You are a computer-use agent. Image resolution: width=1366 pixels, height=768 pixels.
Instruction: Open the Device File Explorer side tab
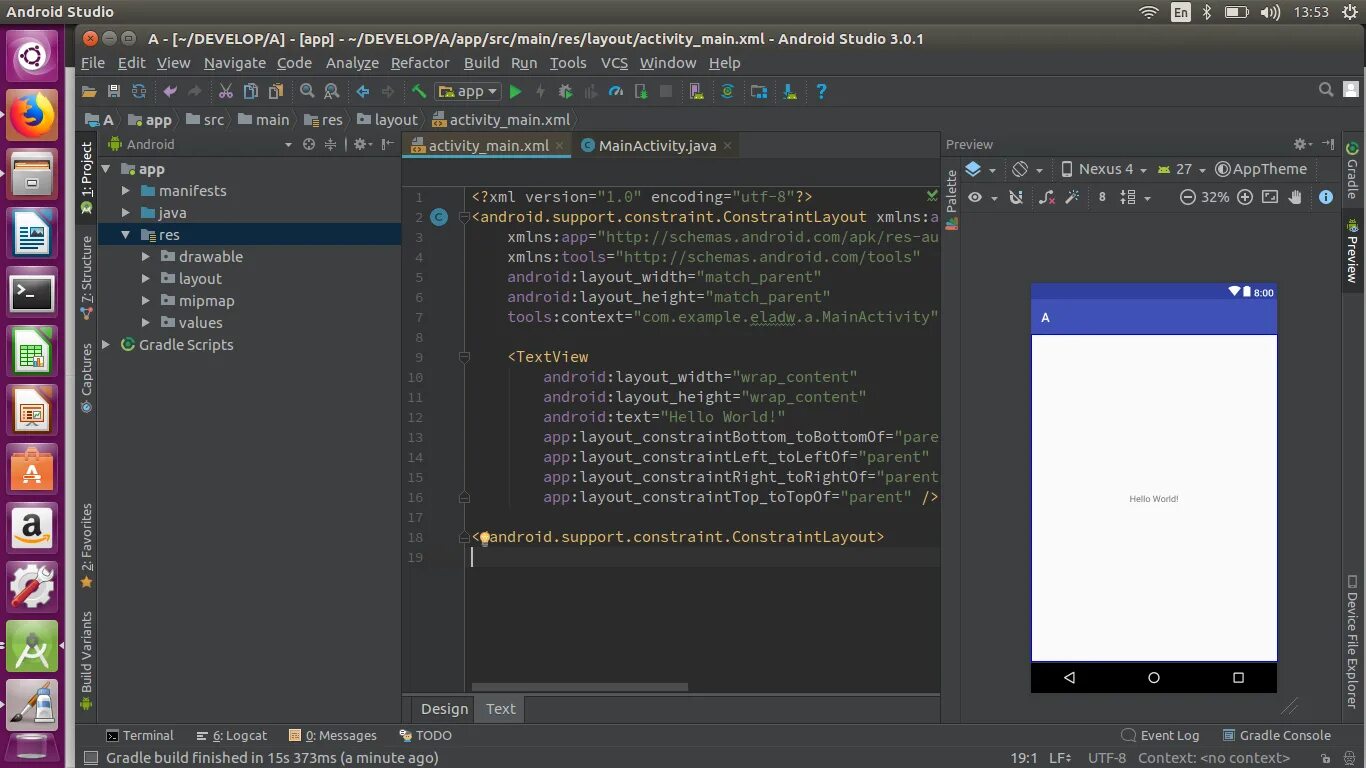coord(1352,643)
